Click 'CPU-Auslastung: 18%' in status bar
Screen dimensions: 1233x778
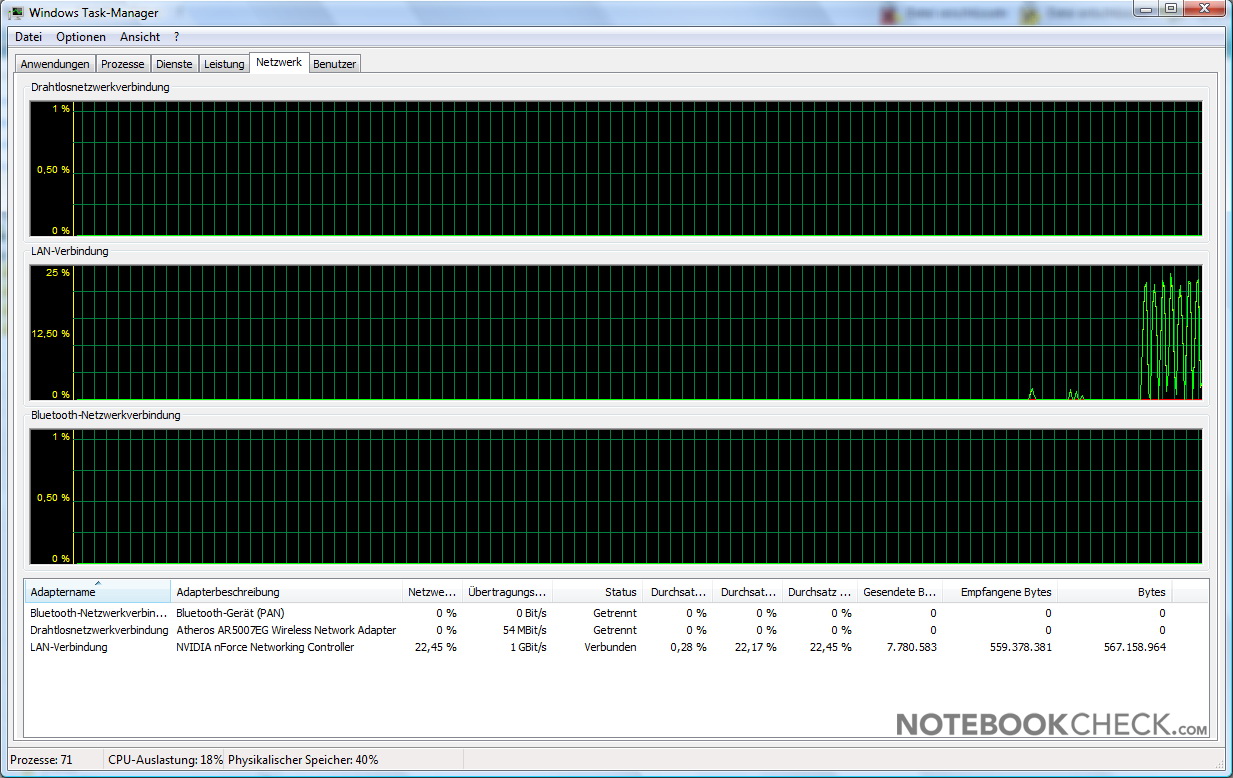click(165, 760)
